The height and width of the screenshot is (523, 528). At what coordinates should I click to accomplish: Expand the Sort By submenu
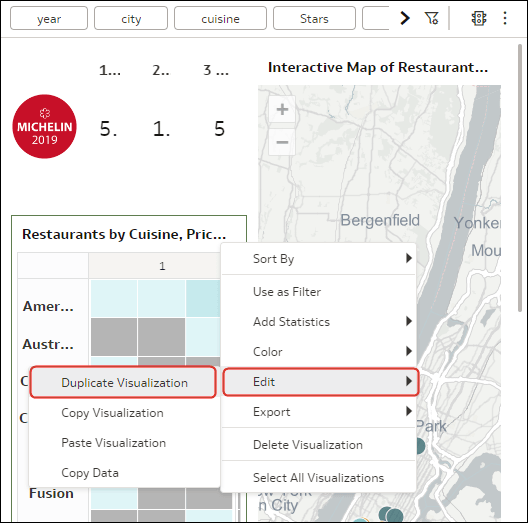319,259
